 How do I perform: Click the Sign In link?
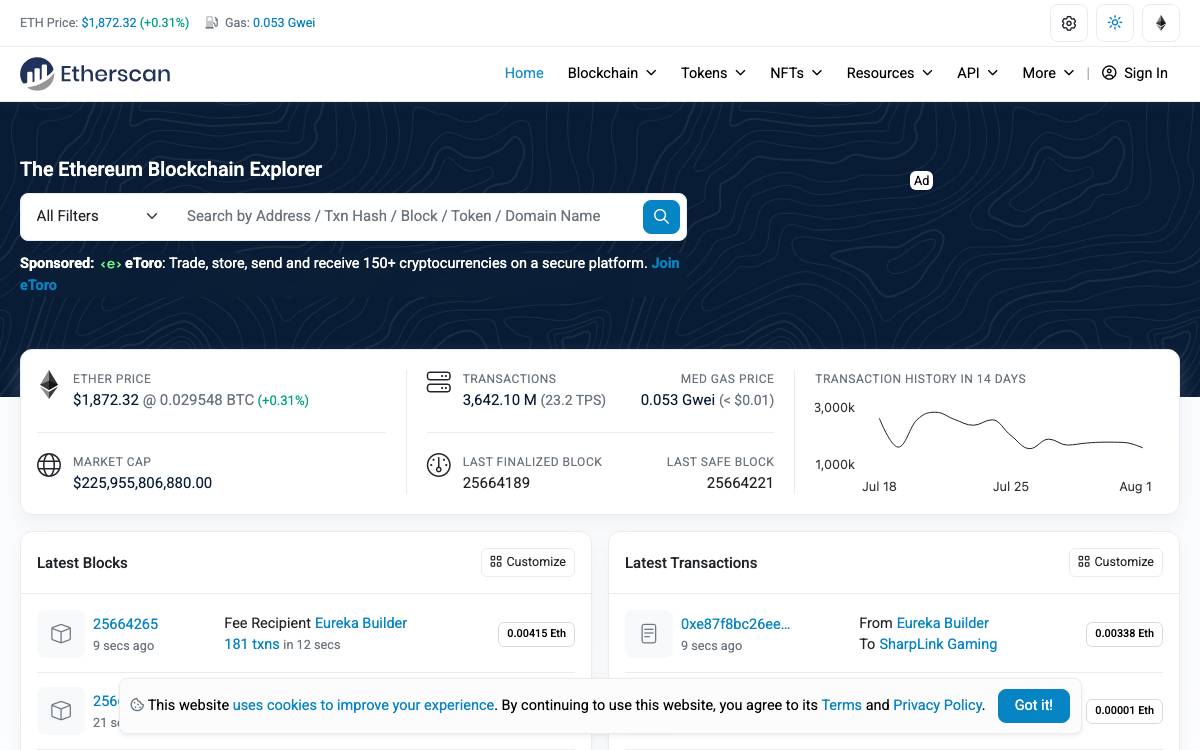coord(1134,73)
